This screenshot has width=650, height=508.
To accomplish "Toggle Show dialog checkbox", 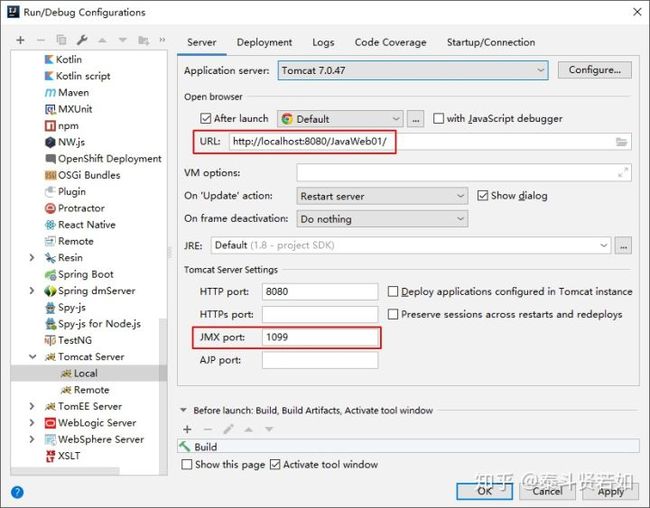I will pyautogui.click(x=483, y=195).
